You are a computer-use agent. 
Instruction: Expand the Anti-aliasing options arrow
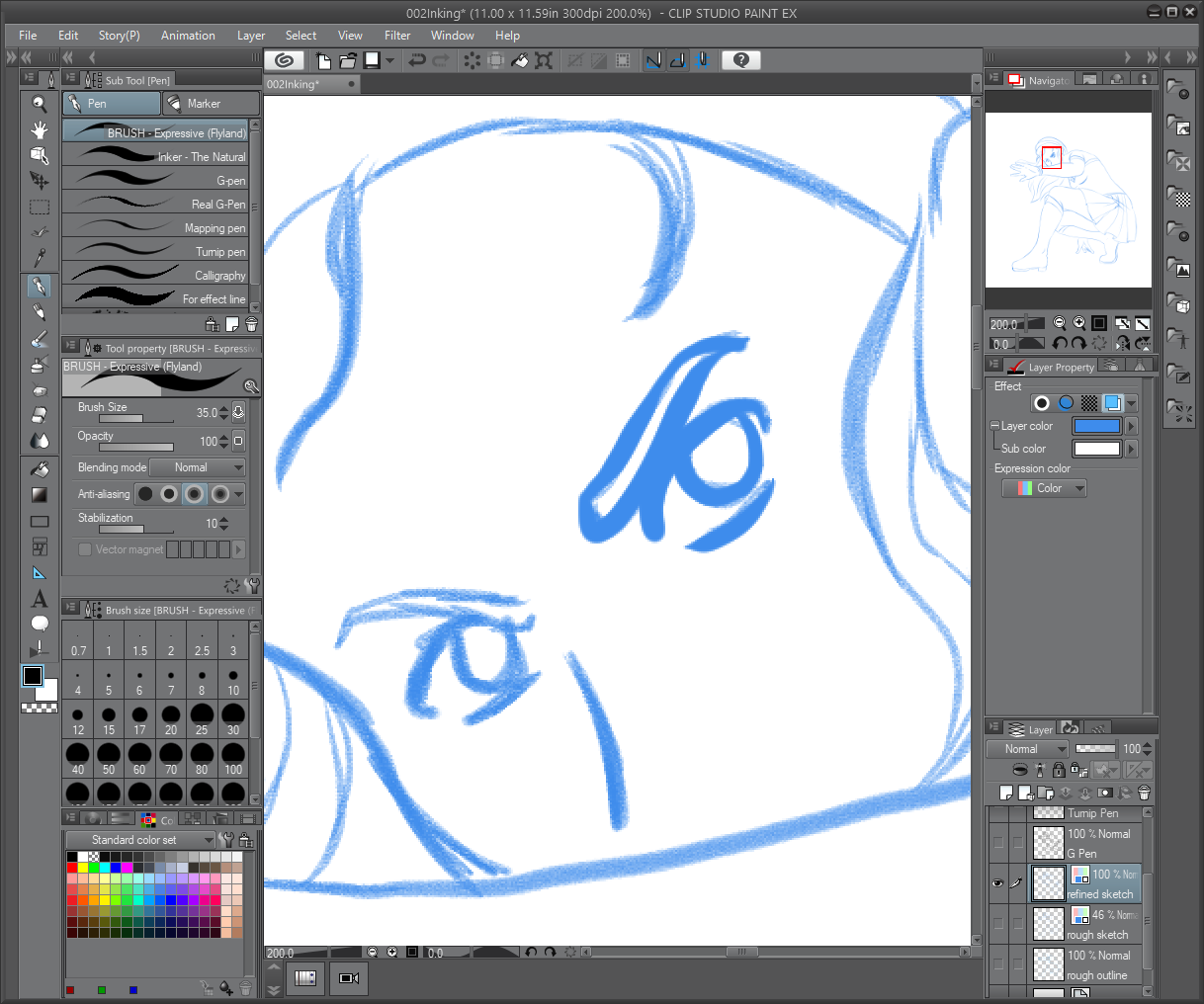click(239, 494)
